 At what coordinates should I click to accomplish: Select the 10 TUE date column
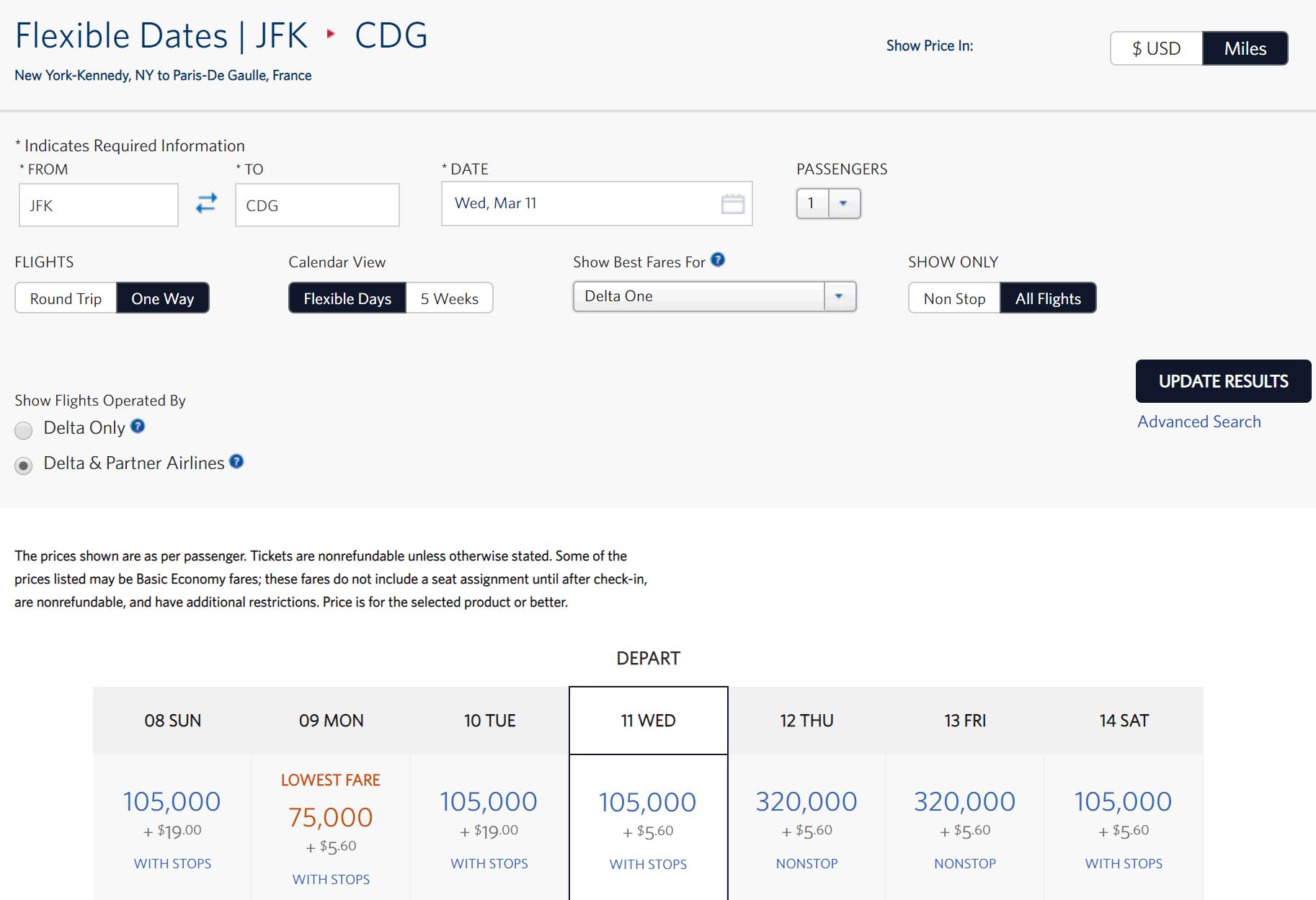[490, 721]
